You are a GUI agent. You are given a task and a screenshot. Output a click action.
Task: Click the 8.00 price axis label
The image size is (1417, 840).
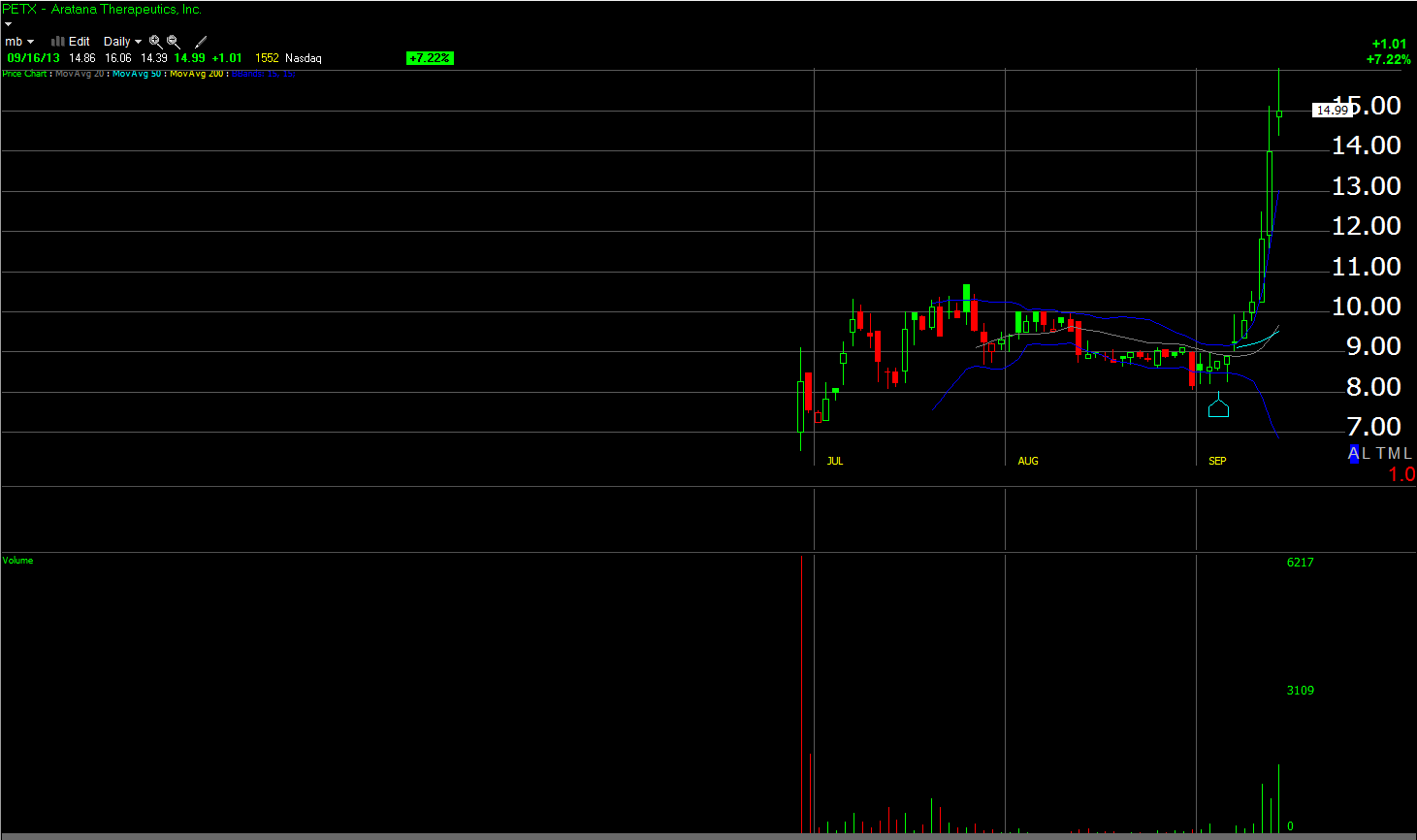point(1373,387)
